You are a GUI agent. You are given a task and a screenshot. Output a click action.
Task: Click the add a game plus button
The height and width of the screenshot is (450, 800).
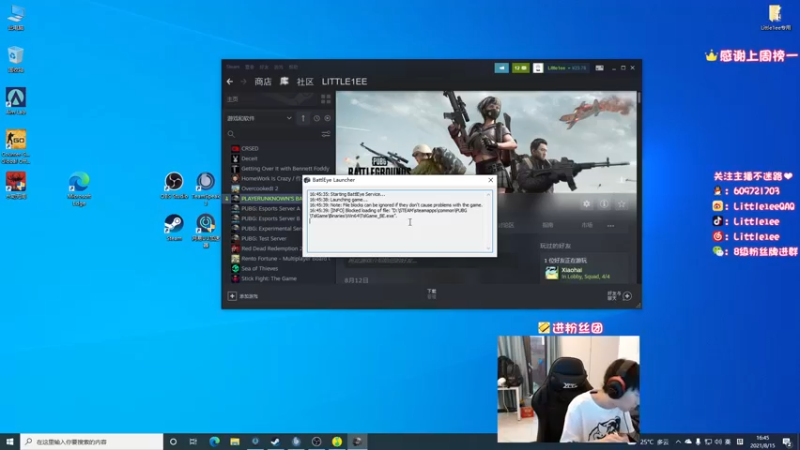232,296
